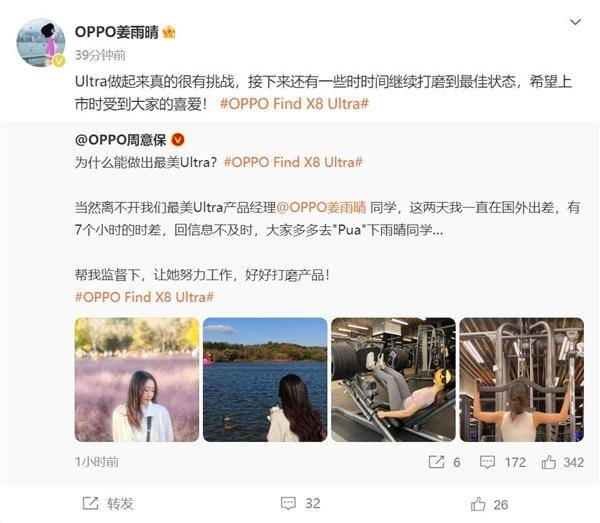The height and width of the screenshot is (523, 600).
Task: Open hashtag after 为什么能做出最美Ultra?
Action: click(293, 162)
